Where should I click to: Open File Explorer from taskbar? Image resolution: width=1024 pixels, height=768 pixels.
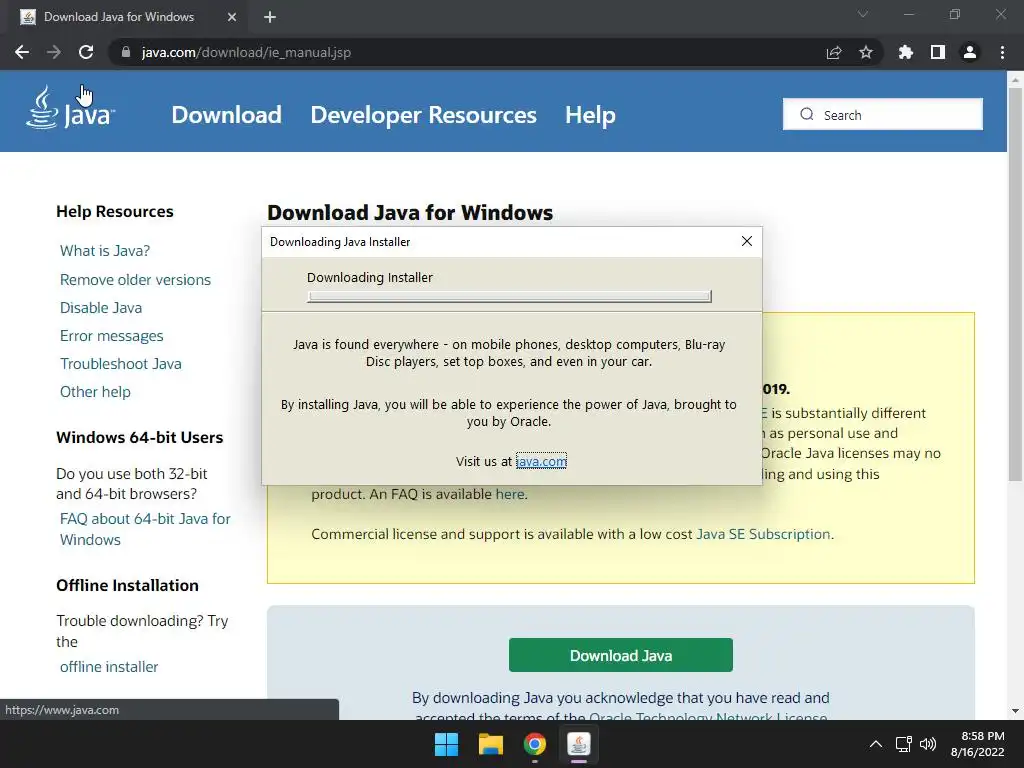click(490, 744)
